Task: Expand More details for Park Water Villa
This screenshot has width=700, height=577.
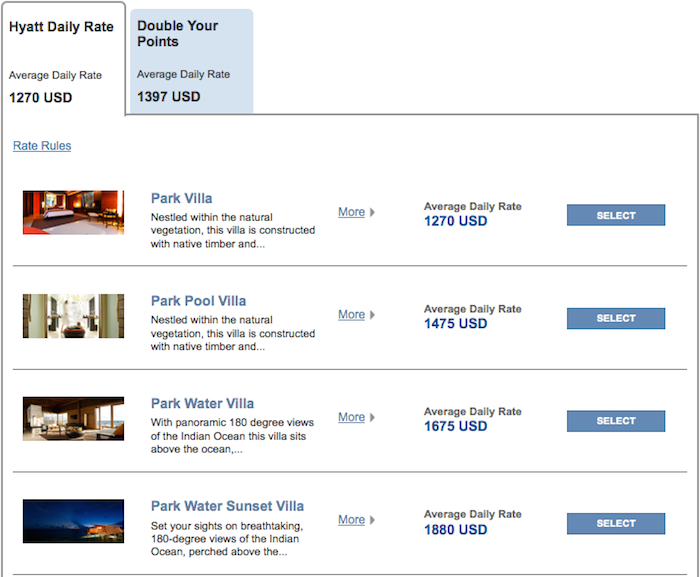Action: [351, 417]
